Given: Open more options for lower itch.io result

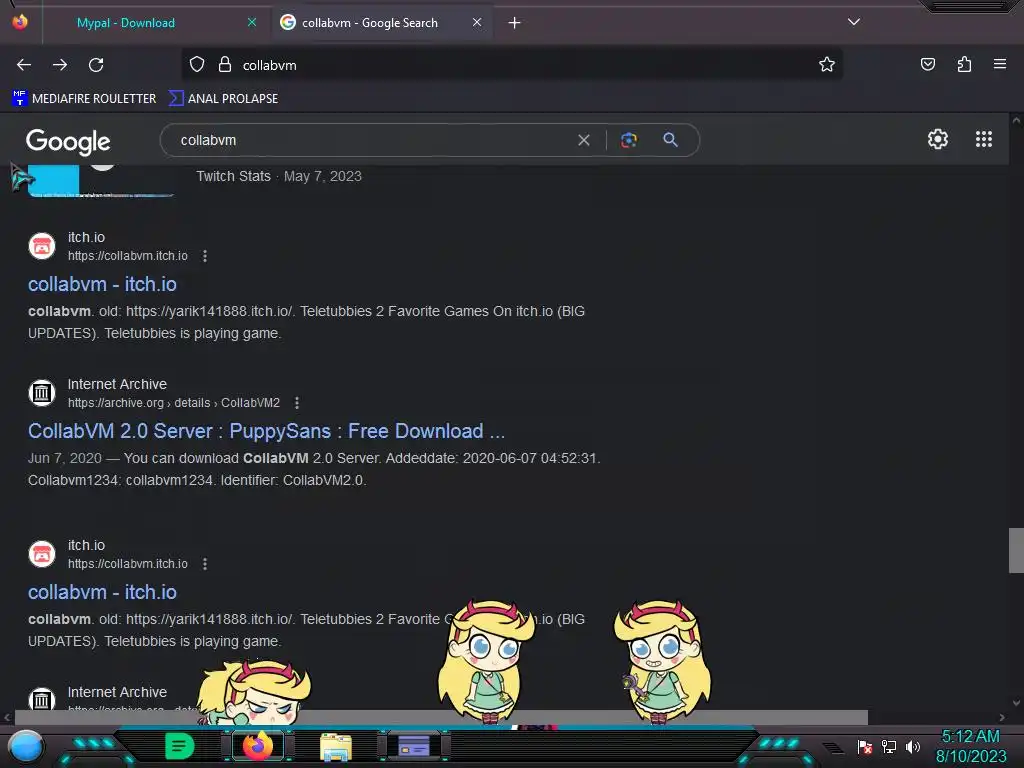Looking at the screenshot, I should [205, 564].
